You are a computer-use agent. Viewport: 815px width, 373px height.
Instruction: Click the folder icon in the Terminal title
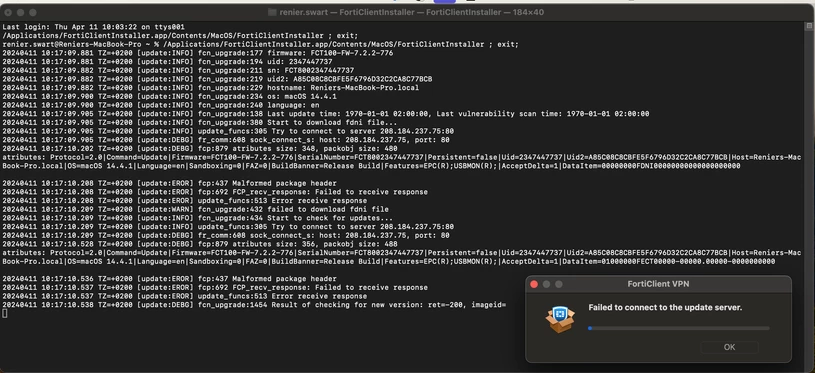272,12
